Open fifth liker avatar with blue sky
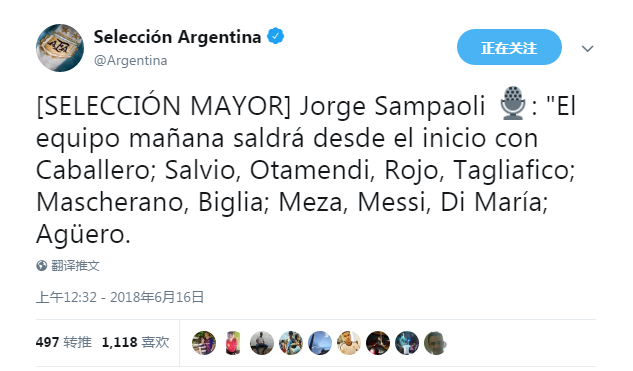633x371 pixels. (x=320, y=343)
